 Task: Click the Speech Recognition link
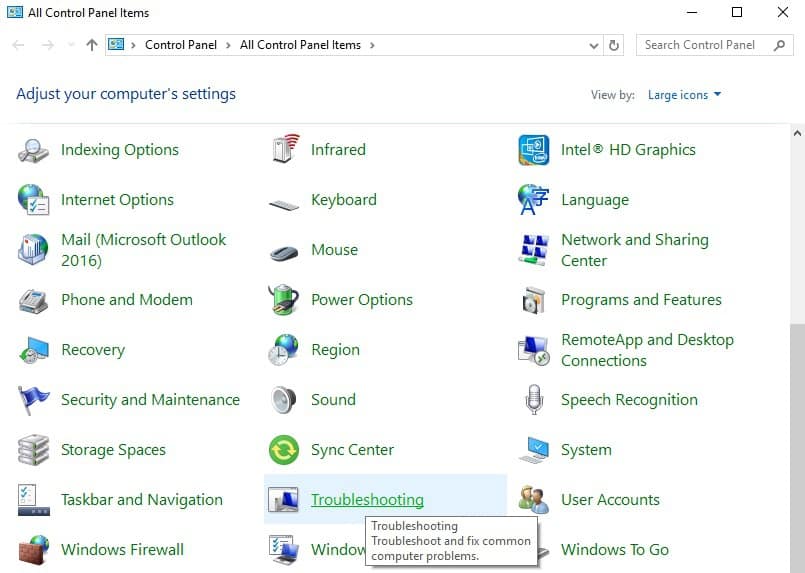(x=629, y=400)
